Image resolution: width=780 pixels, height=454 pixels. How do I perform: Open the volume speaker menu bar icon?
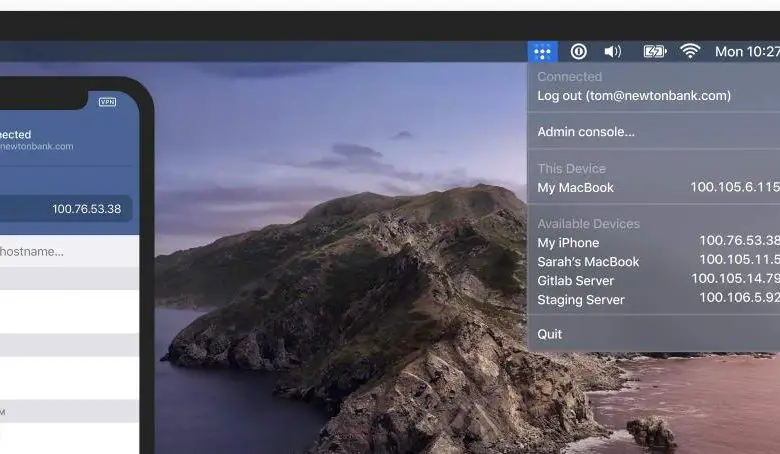(x=613, y=52)
